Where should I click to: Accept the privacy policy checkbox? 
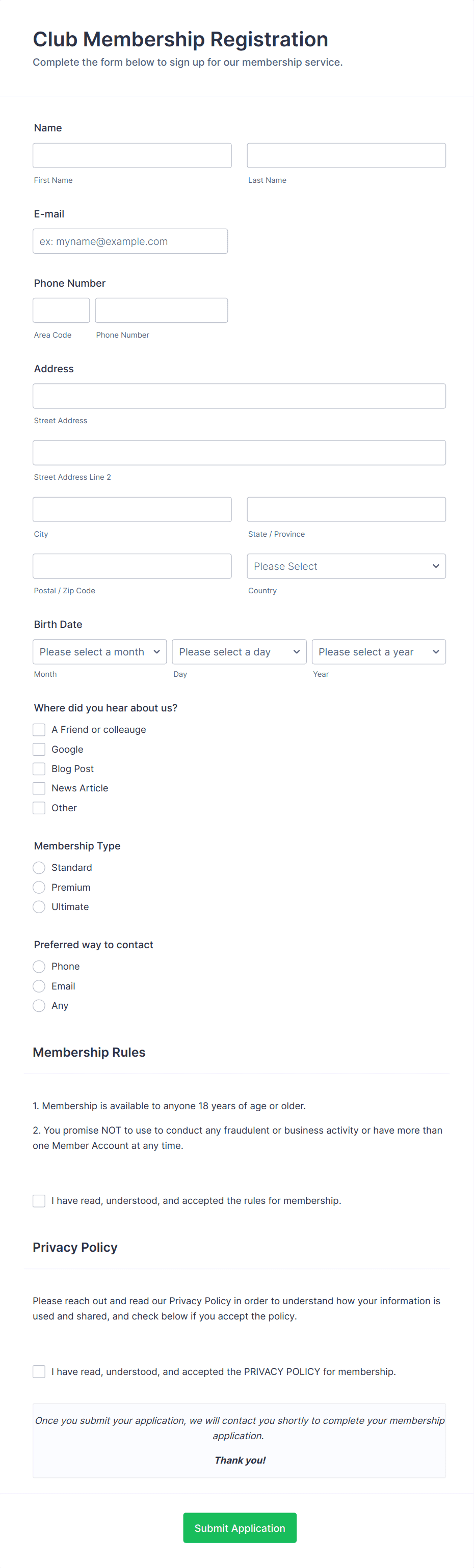[38, 1371]
